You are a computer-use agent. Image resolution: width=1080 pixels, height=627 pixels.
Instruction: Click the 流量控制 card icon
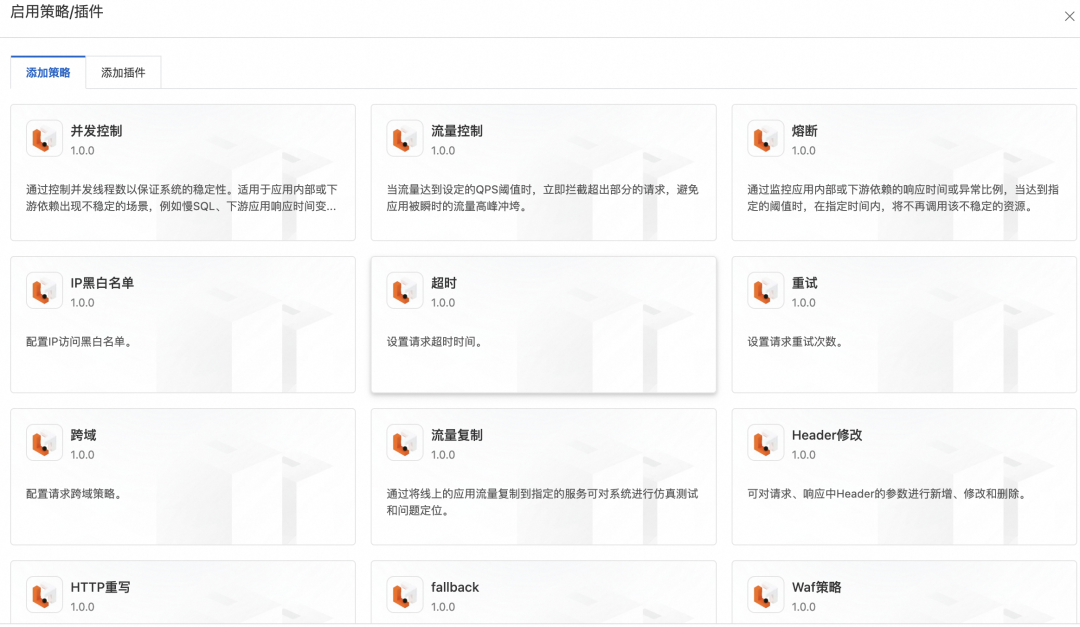[405, 138]
